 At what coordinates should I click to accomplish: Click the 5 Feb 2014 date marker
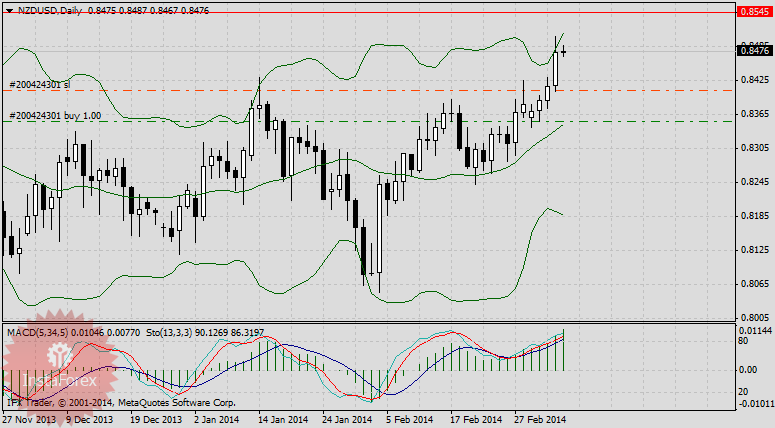[408, 420]
